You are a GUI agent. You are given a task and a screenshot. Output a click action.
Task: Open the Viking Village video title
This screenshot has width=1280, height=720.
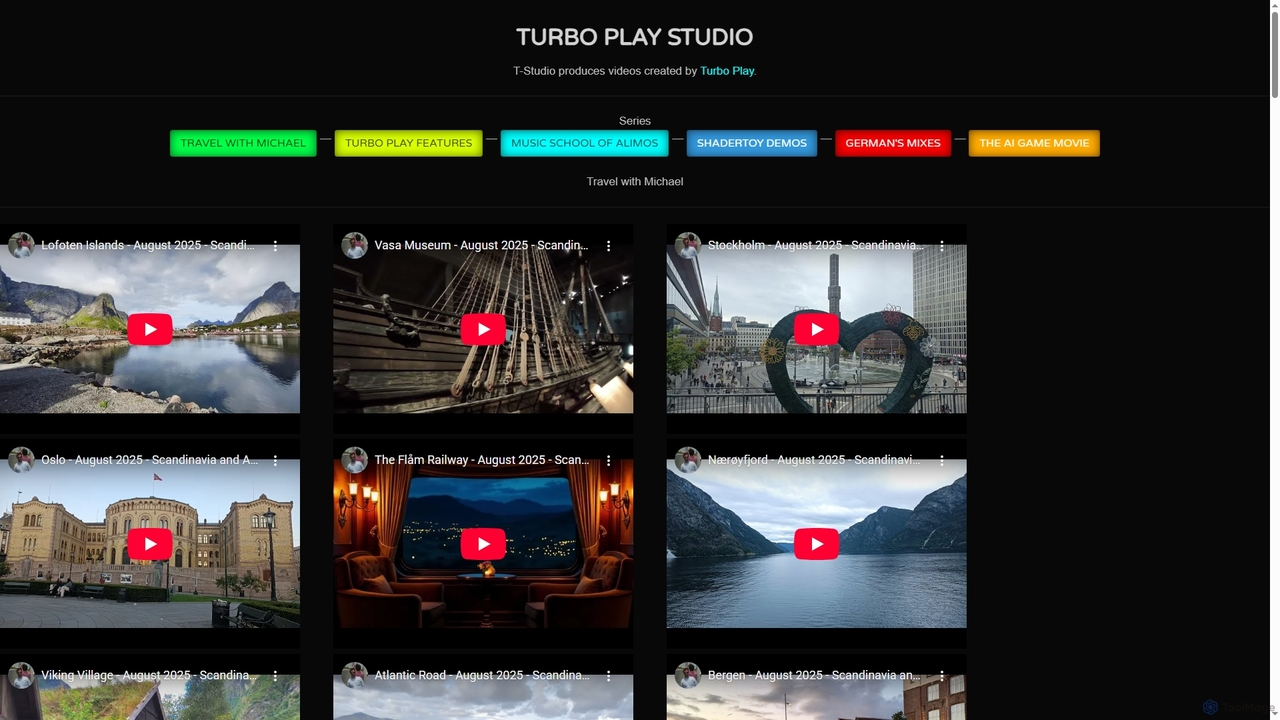click(x=148, y=675)
